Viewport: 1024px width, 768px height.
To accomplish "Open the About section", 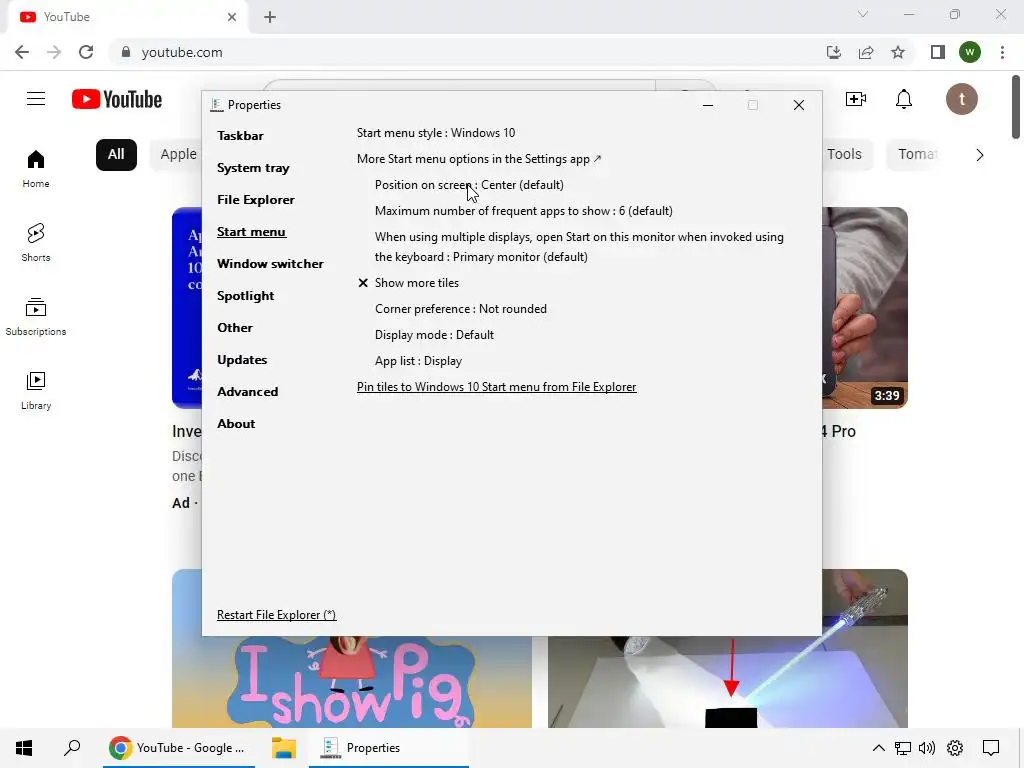I will point(236,424).
